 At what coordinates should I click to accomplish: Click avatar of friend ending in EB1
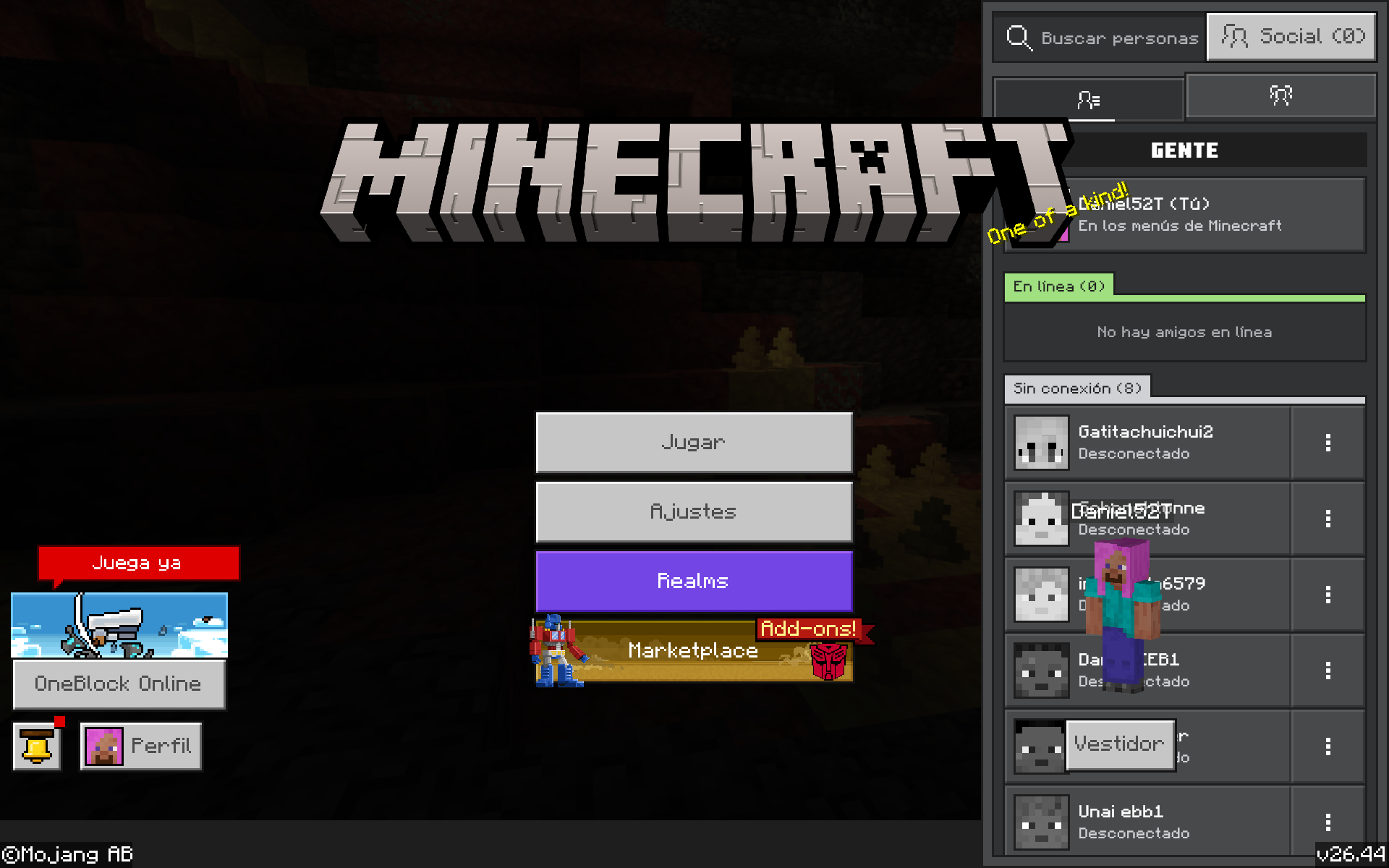point(1041,671)
